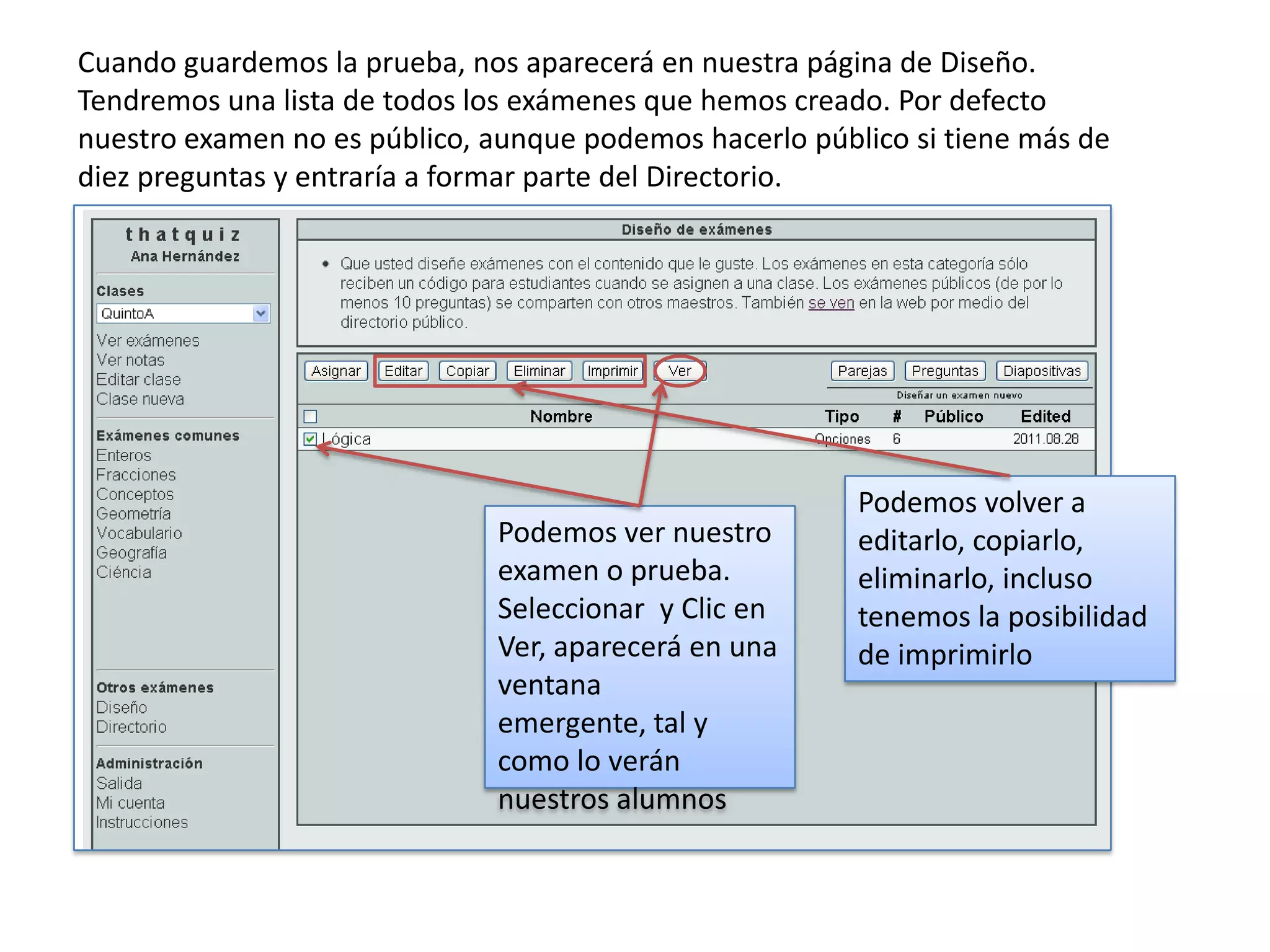Design new Preguntas exam

945,371
